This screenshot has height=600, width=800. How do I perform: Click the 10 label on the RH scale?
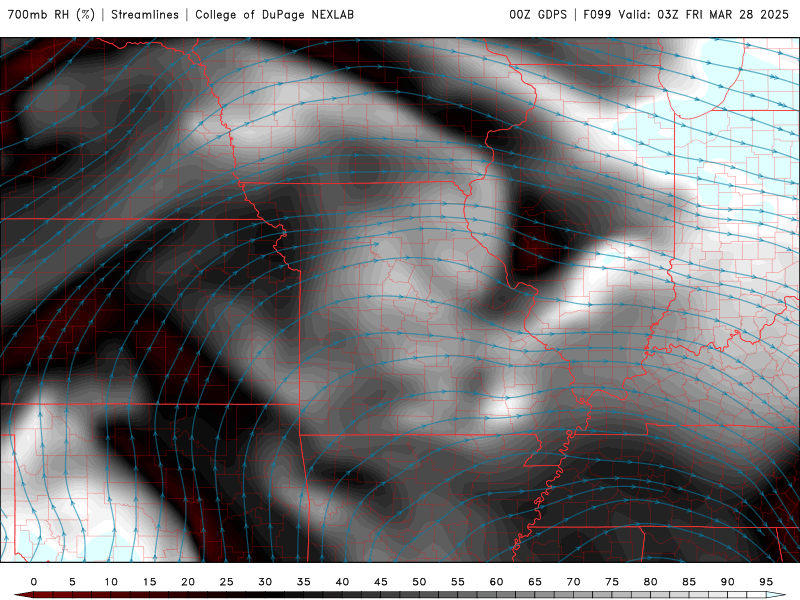coord(111,582)
